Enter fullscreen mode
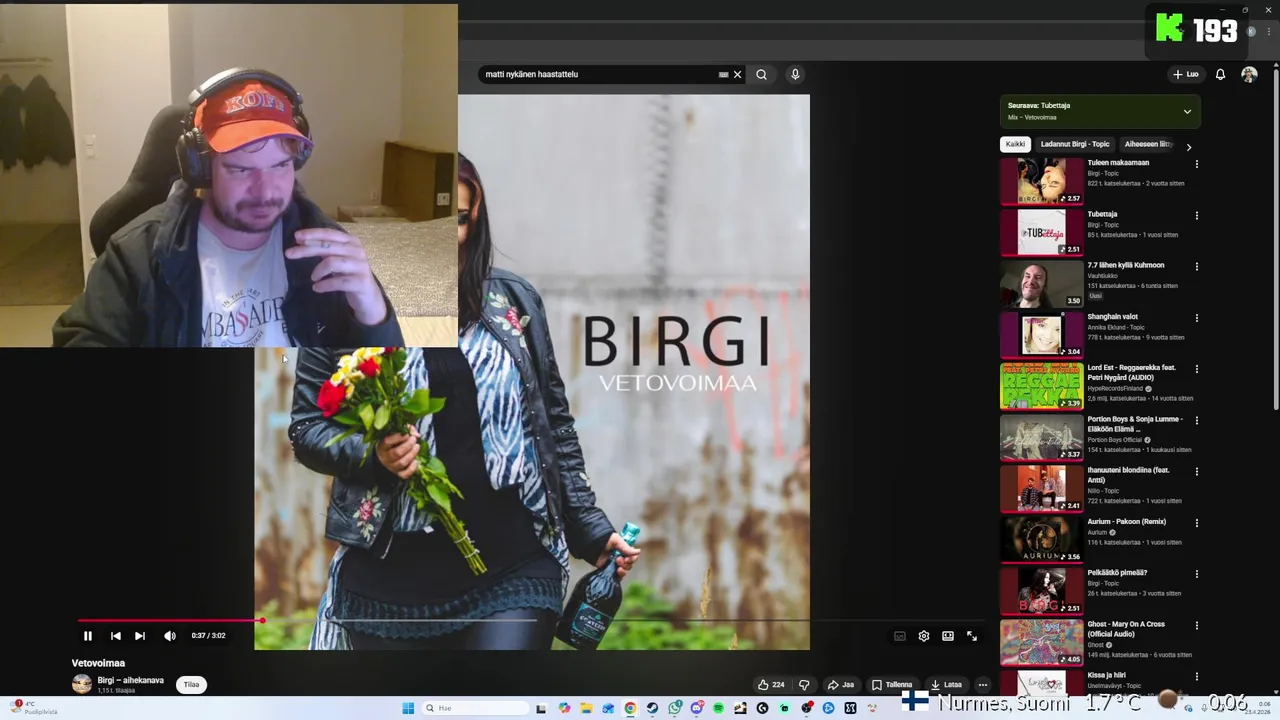The height and width of the screenshot is (720, 1280). [x=972, y=636]
